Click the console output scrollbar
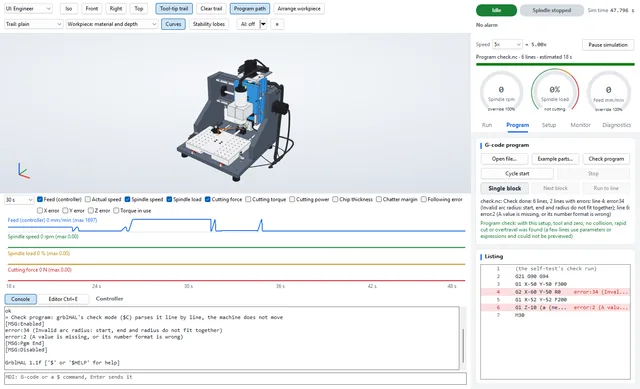This screenshot has height=389, width=640. [x=462, y=346]
